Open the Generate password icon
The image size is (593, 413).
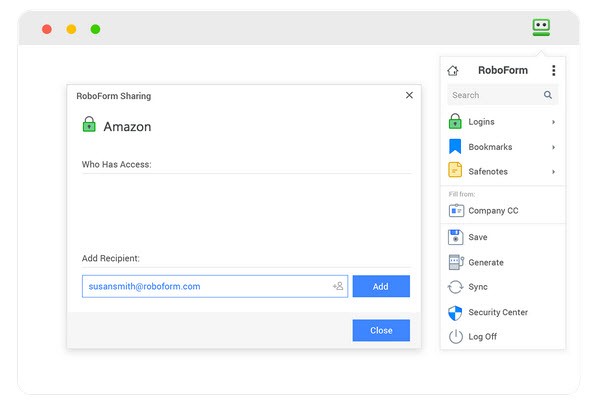coord(456,262)
